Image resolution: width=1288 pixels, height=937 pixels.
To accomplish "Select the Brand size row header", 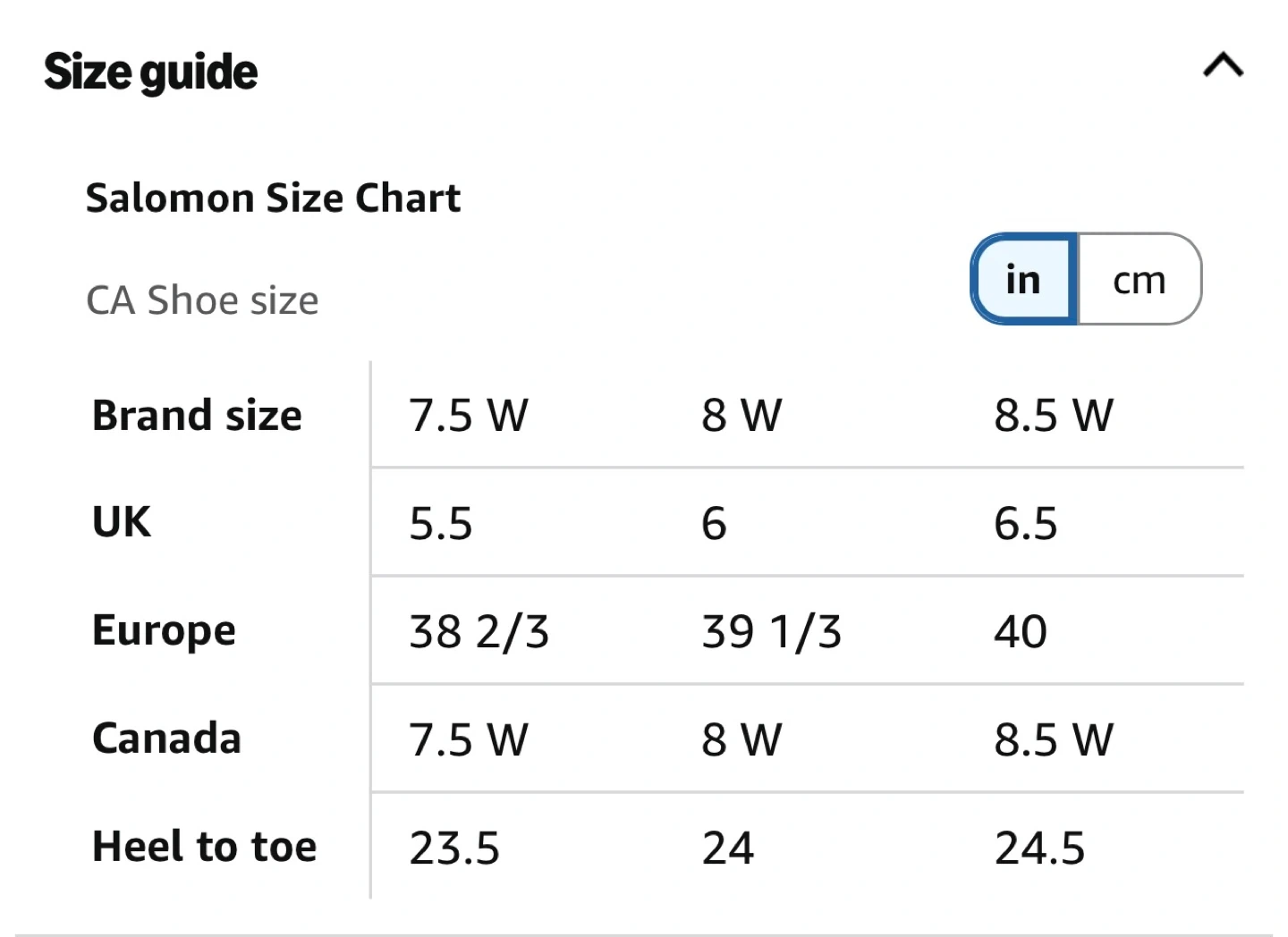I will (197, 416).
